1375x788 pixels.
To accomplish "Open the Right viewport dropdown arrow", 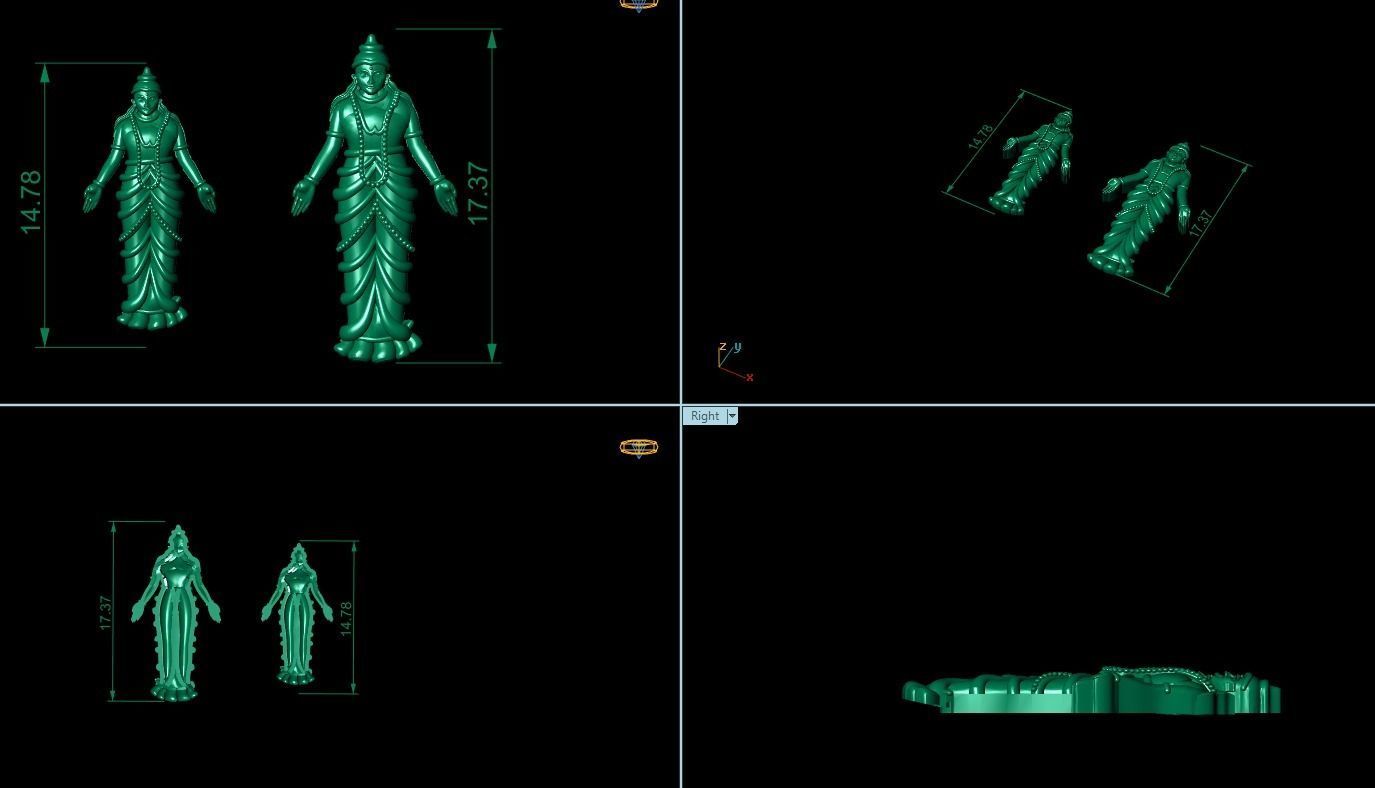I will [732, 416].
